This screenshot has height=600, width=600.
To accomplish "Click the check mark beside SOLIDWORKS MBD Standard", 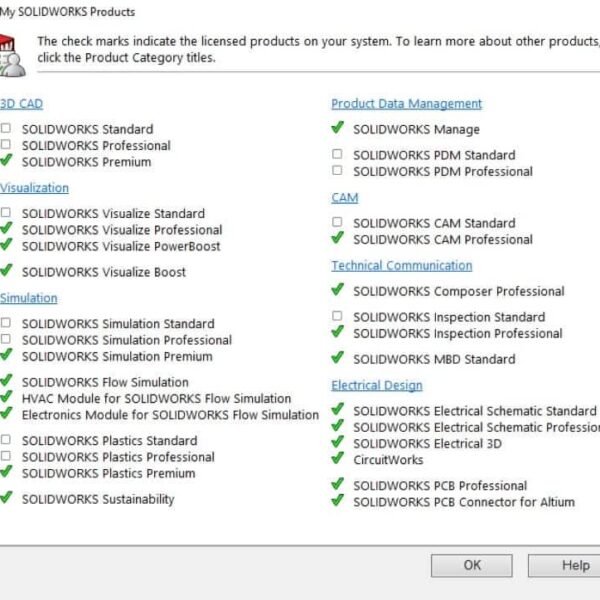I will 338,358.
